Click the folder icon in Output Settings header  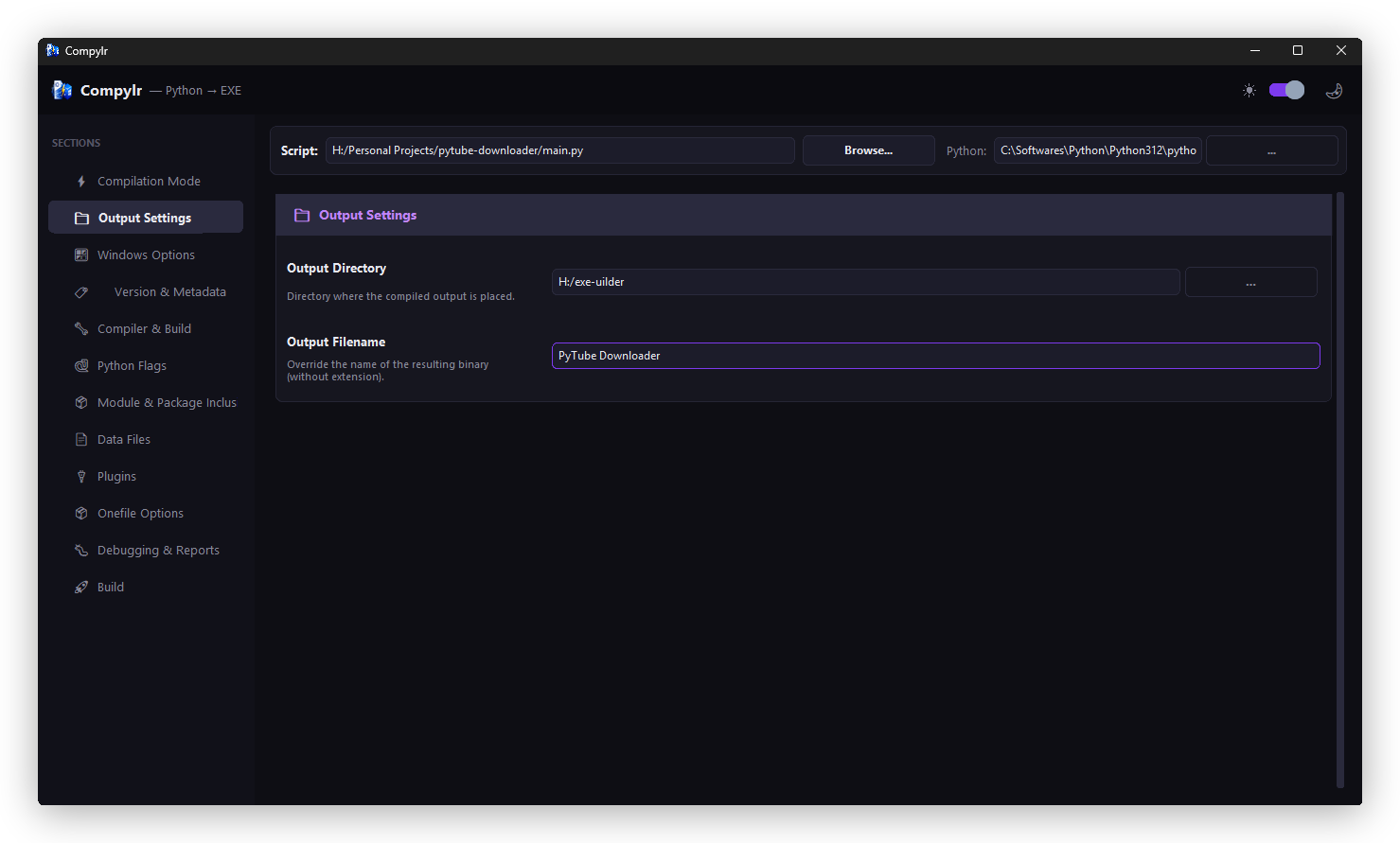point(302,216)
